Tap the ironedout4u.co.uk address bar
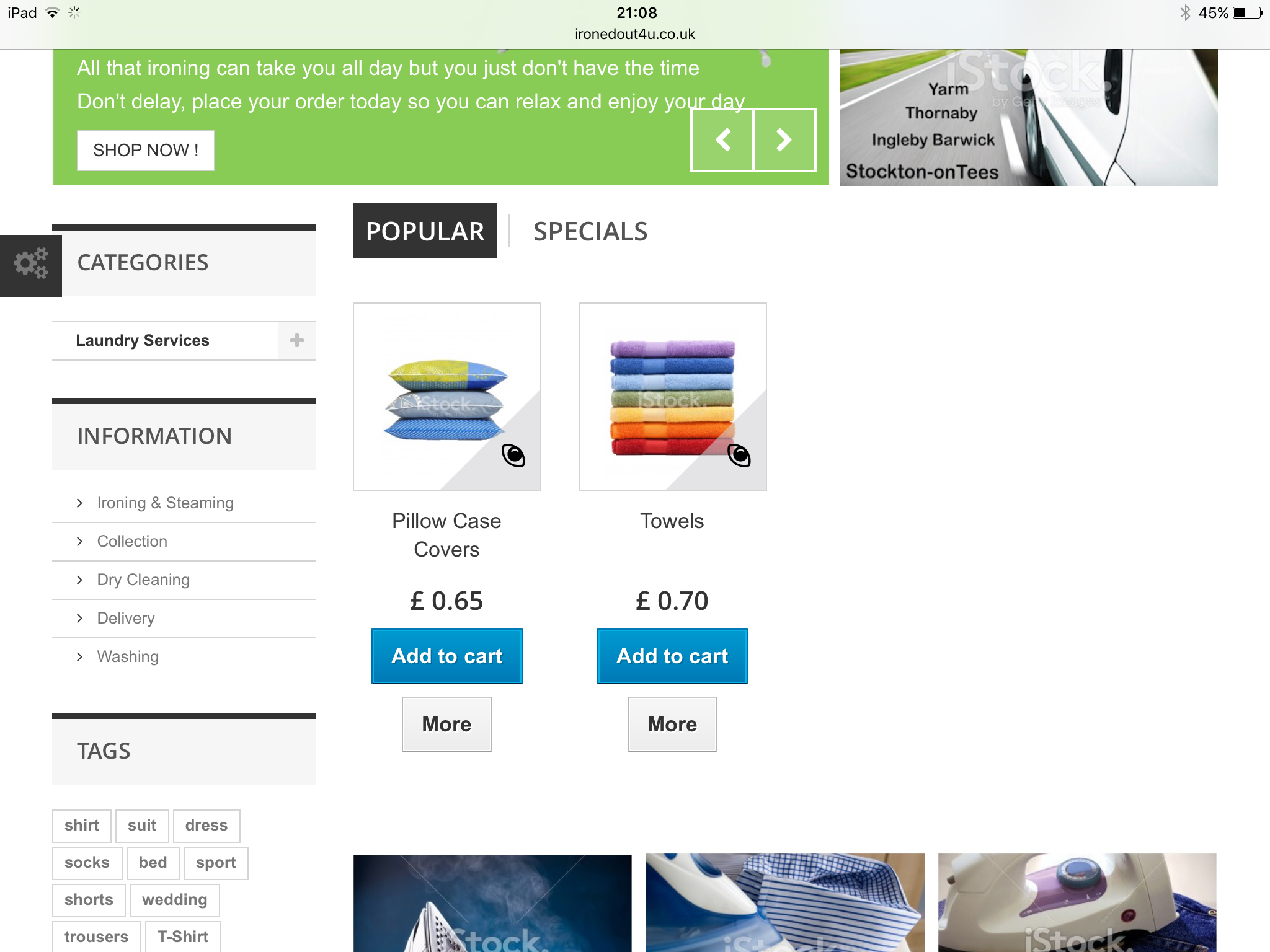 click(x=635, y=34)
